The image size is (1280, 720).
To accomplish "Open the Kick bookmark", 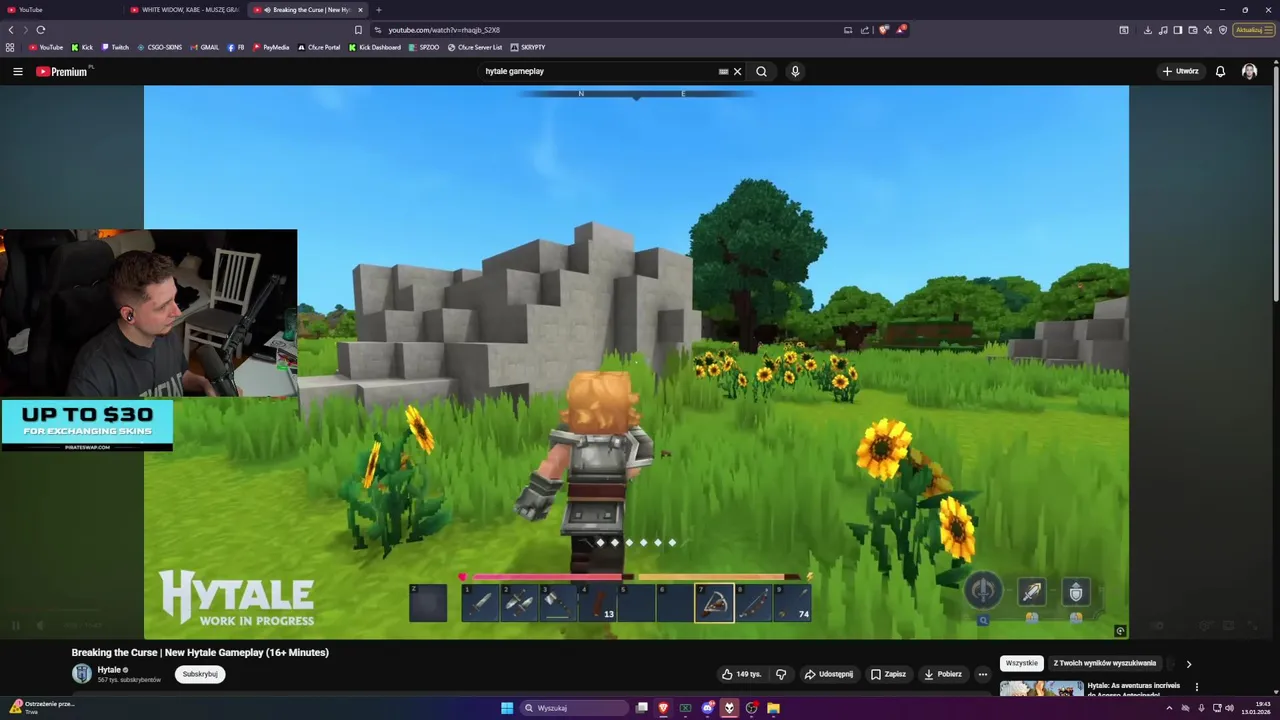I will [x=82, y=47].
